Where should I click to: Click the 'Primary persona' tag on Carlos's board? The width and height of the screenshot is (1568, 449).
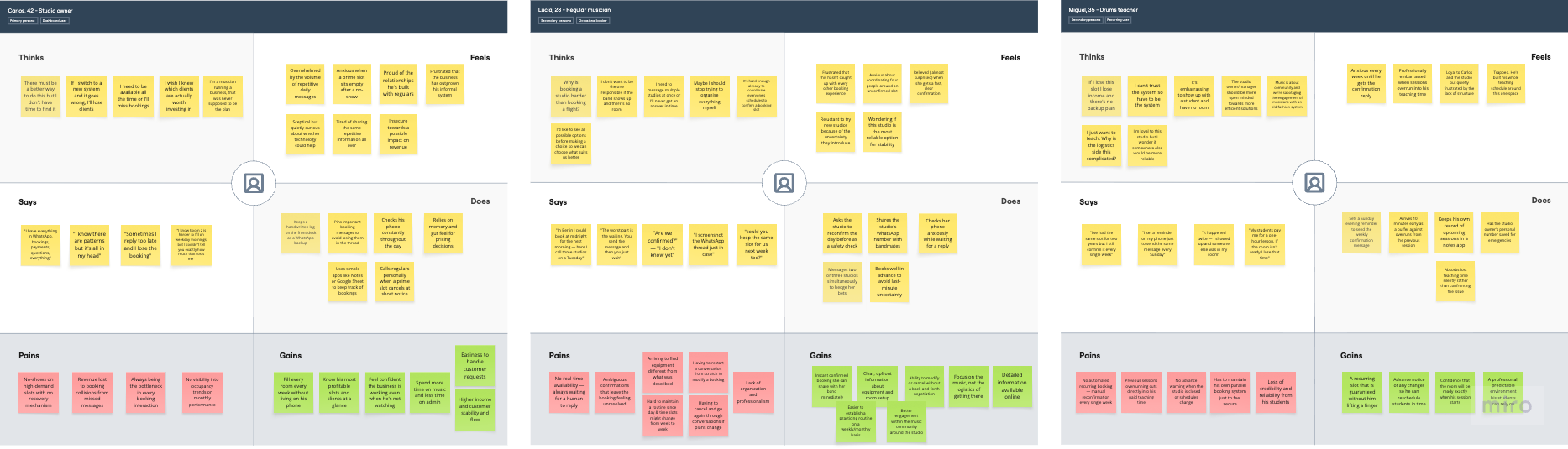click(23, 20)
